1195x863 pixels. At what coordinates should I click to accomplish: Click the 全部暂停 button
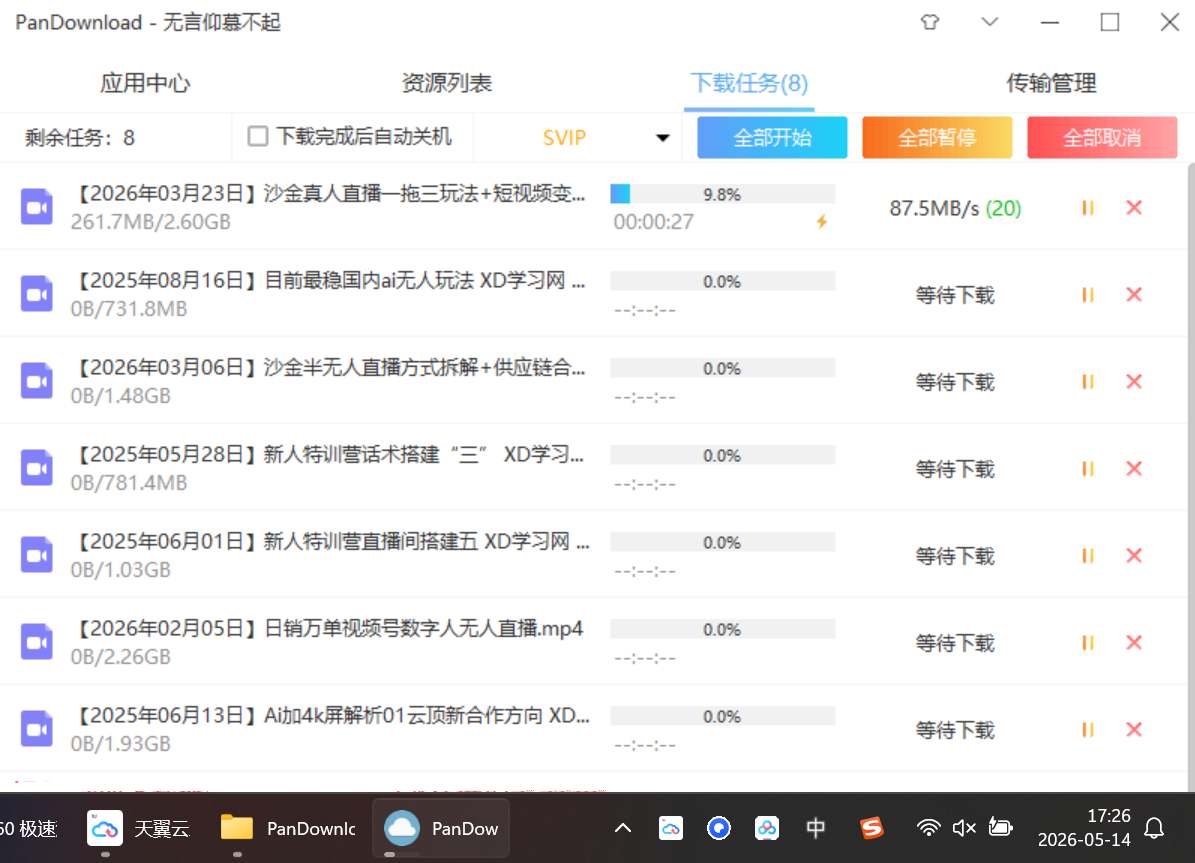click(937, 138)
